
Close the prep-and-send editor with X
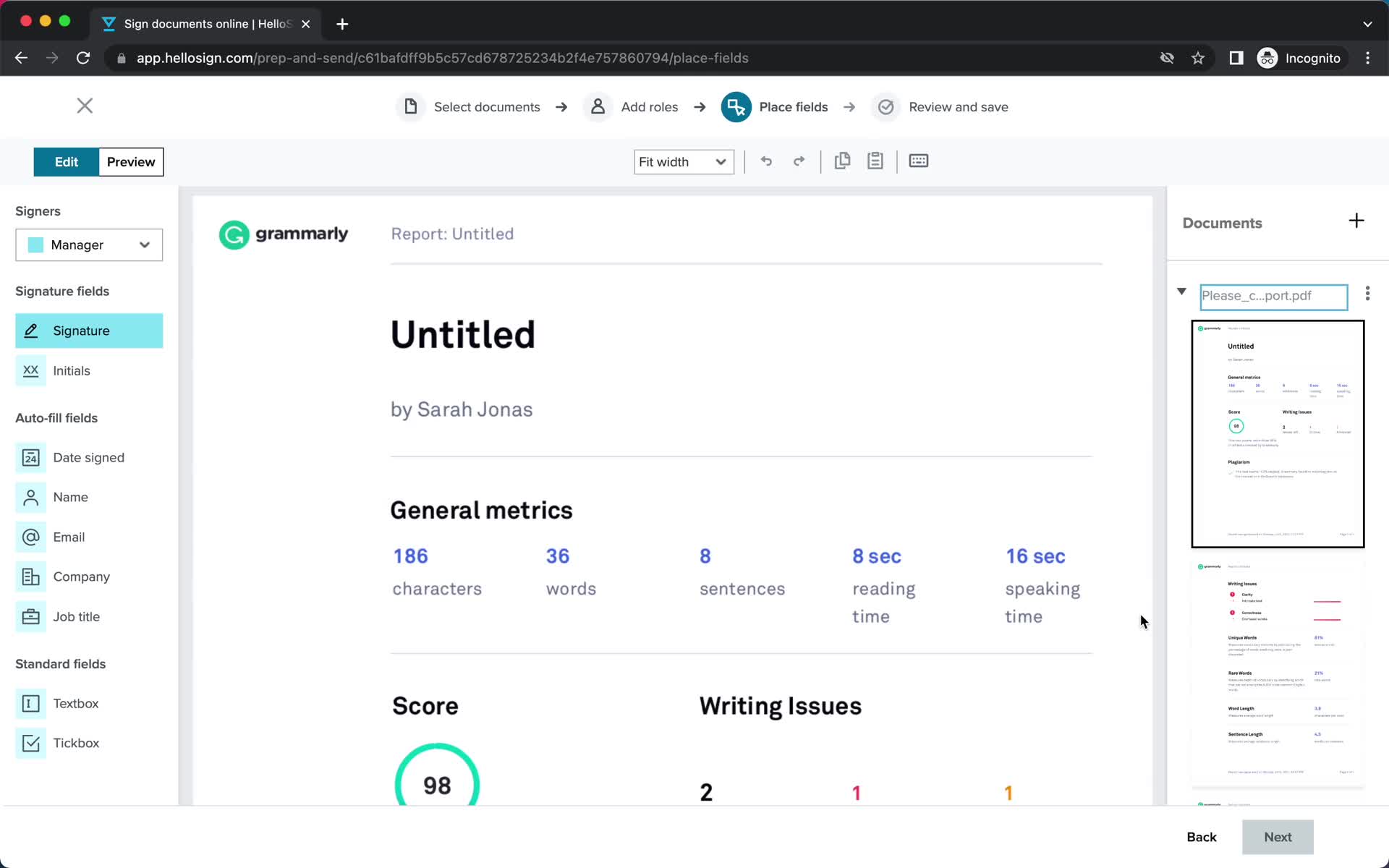coord(85,106)
